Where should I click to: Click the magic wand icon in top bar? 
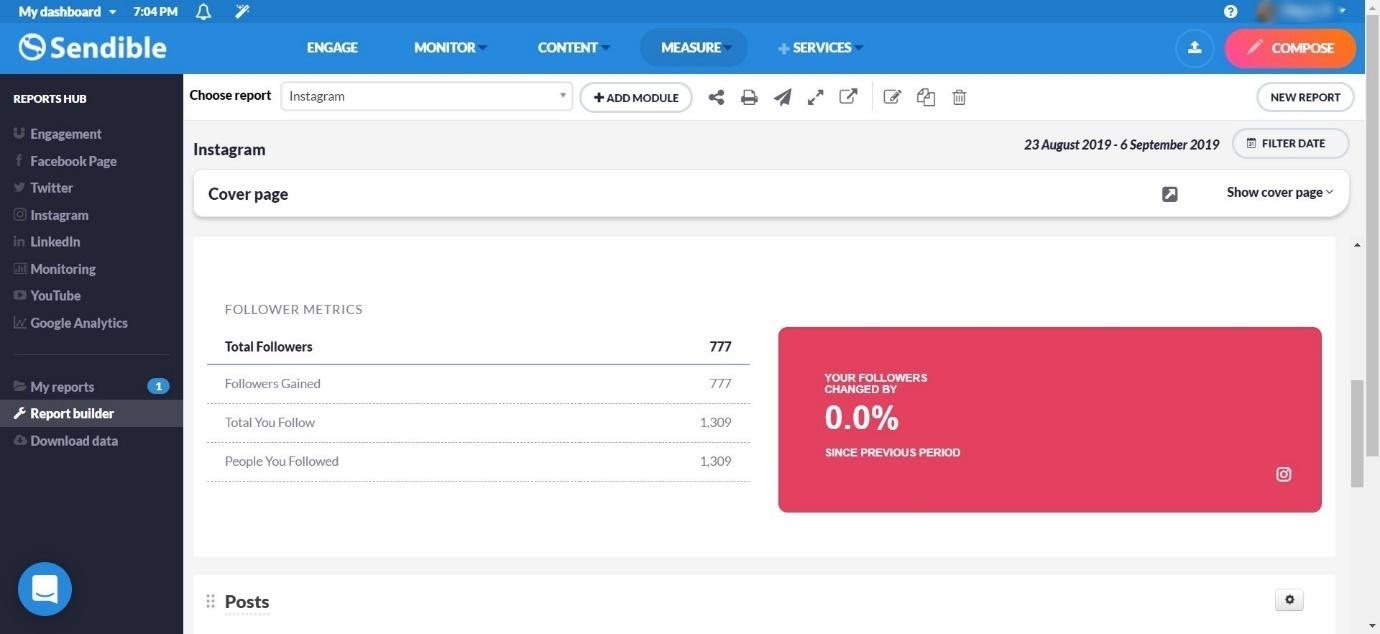pyautogui.click(x=242, y=12)
